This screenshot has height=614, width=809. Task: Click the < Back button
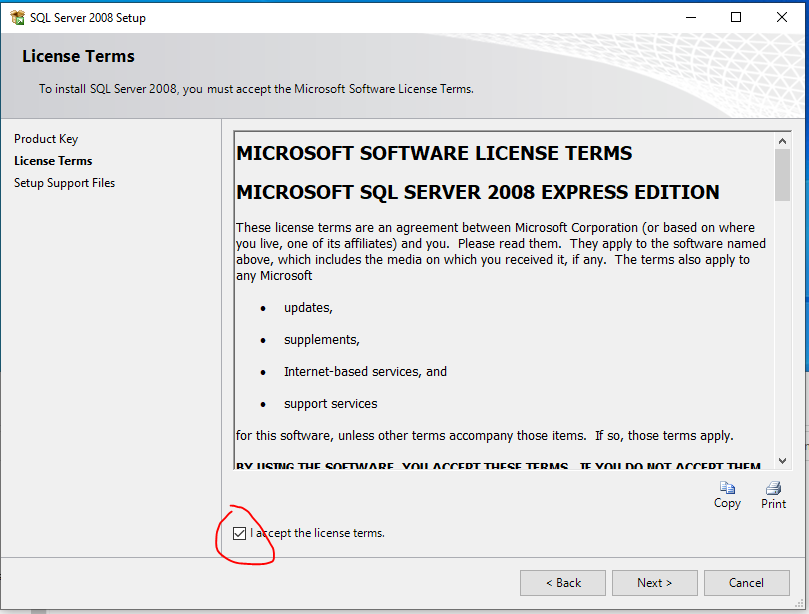click(563, 583)
